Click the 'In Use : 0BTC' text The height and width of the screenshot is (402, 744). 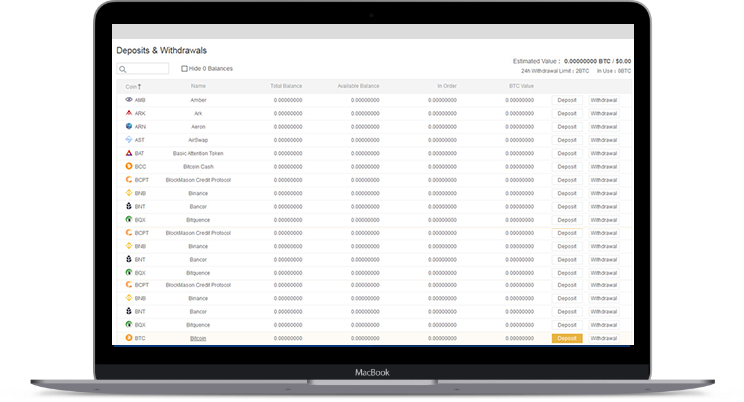[614, 71]
